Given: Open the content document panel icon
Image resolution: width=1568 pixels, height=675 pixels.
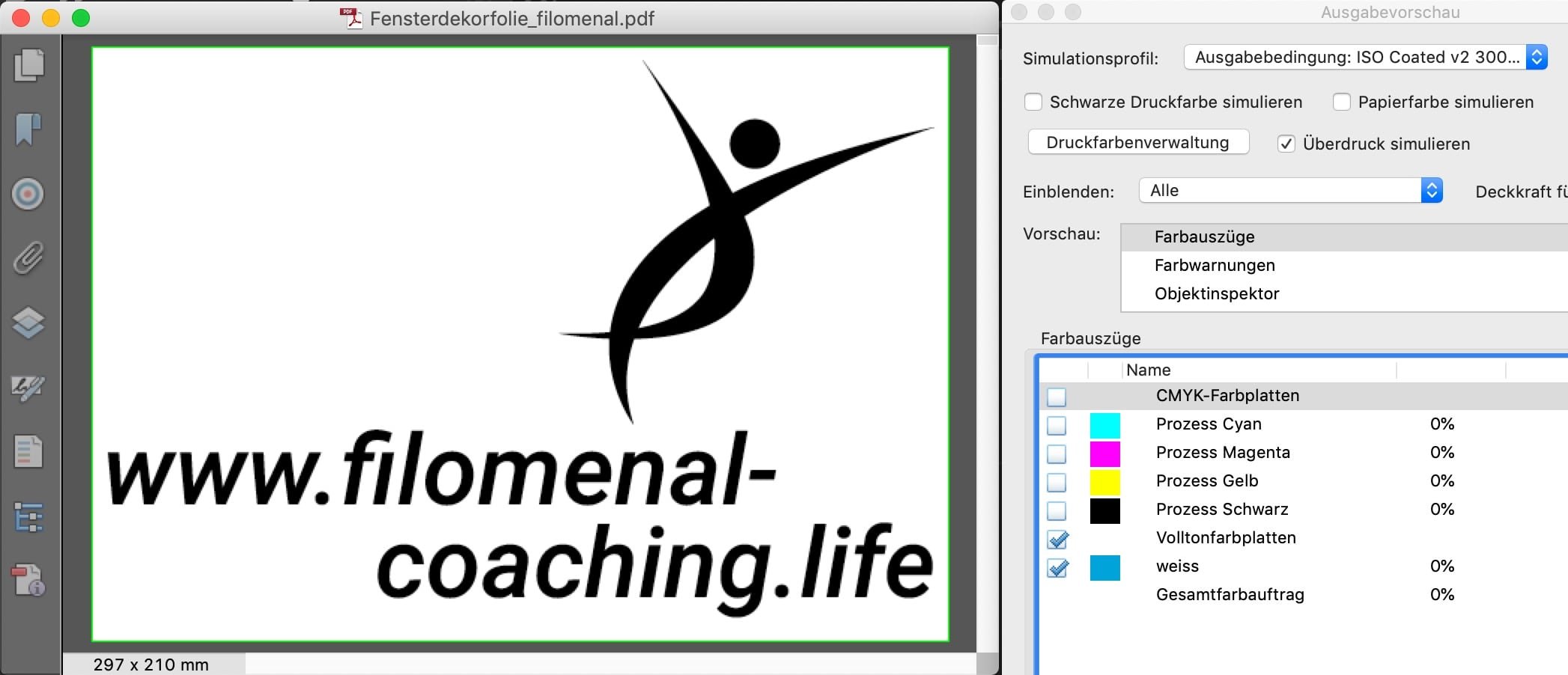Looking at the screenshot, I should pos(28,452).
